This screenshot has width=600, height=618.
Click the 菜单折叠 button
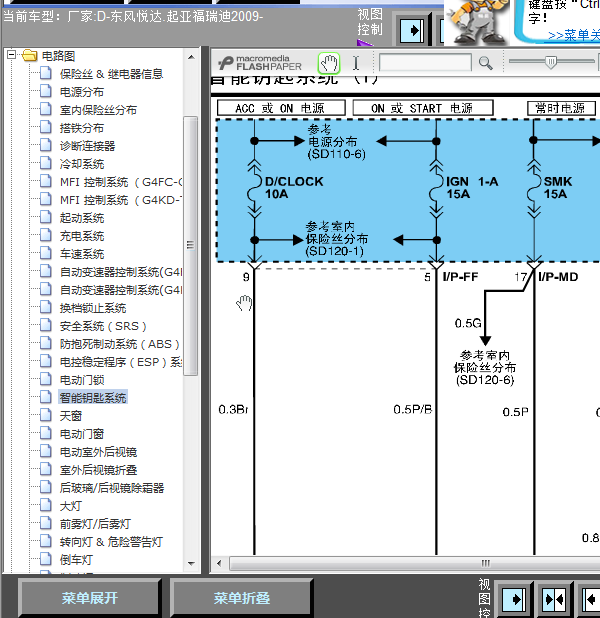click(242, 598)
